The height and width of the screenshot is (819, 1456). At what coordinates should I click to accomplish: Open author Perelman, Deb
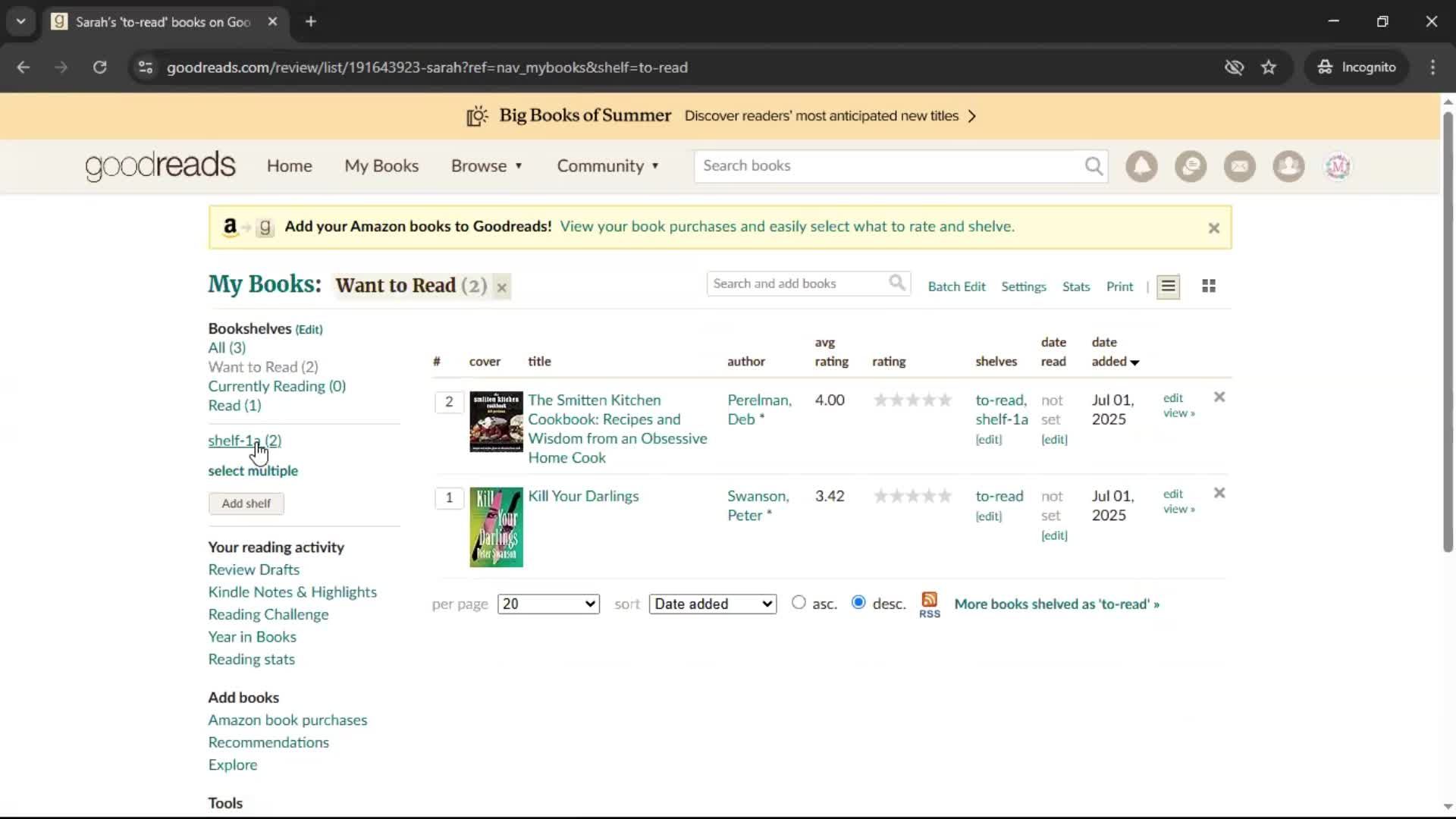click(759, 409)
